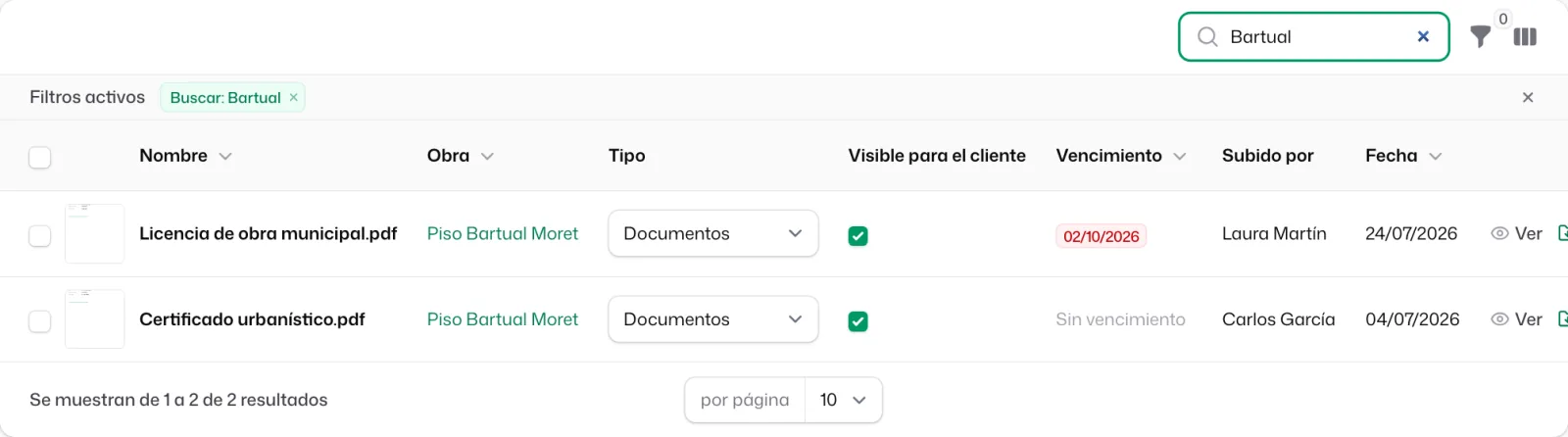
Task: Click the date 04/07/2026
Action: pyautogui.click(x=1412, y=319)
